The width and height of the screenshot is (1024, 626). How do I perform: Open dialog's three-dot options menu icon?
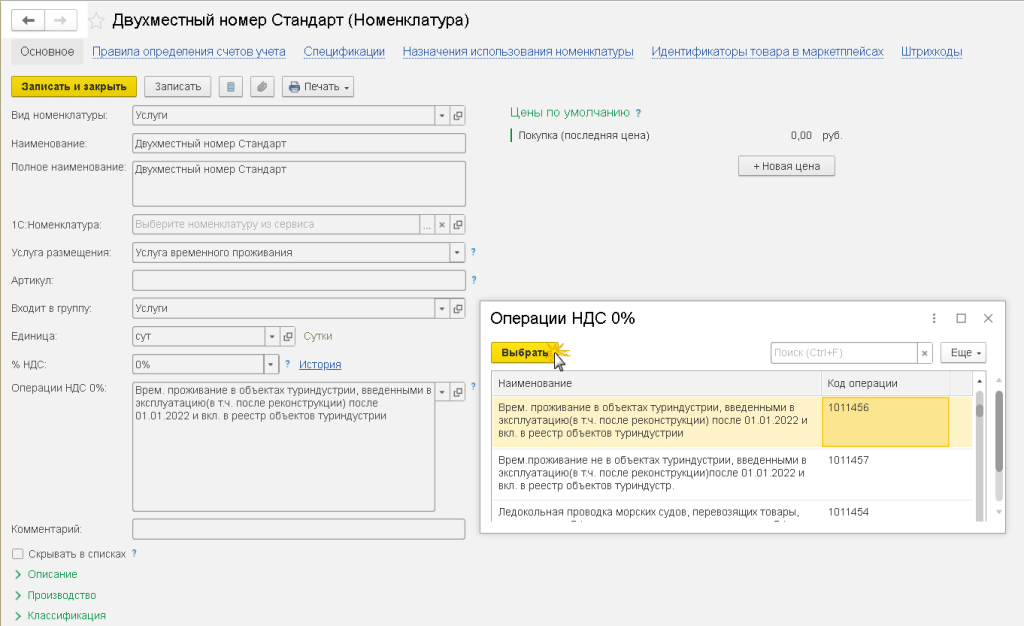(x=934, y=318)
